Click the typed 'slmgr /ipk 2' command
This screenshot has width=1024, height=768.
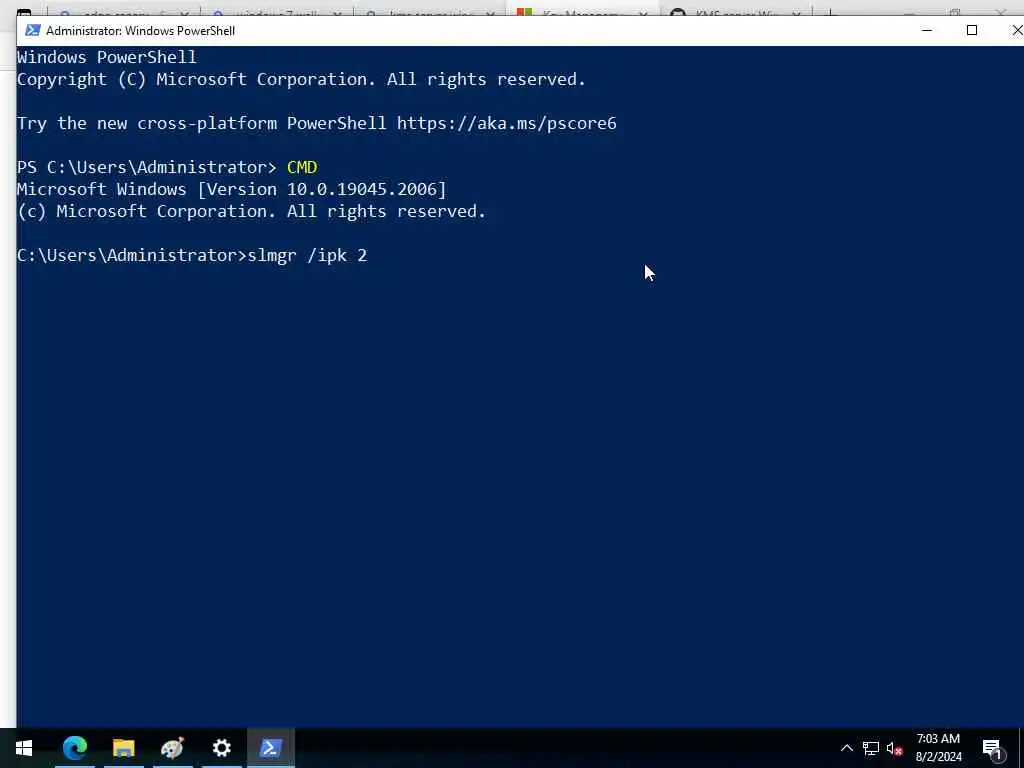tap(308, 255)
